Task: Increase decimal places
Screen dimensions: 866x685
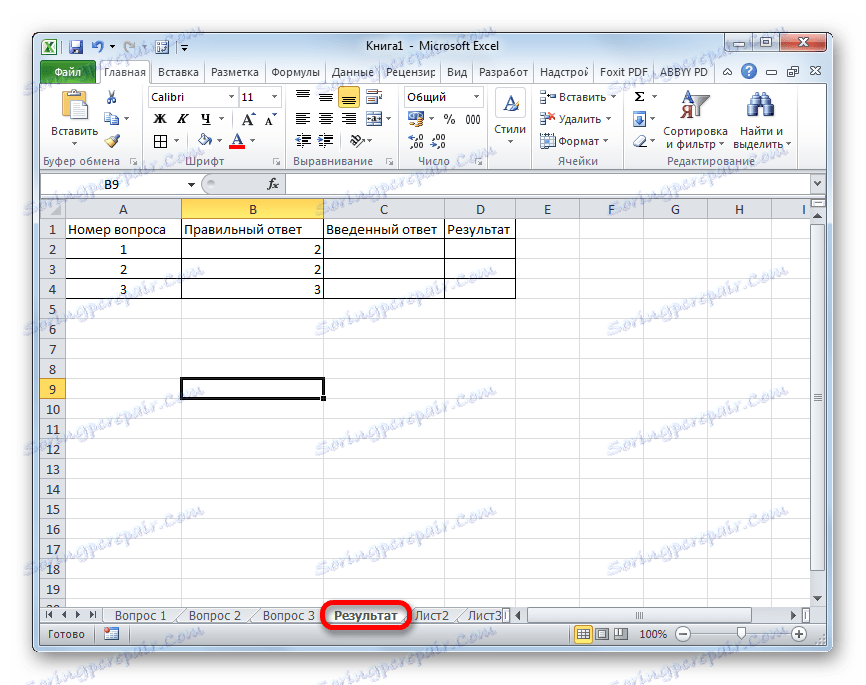Action: pyautogui.click(x=416, y=141)
